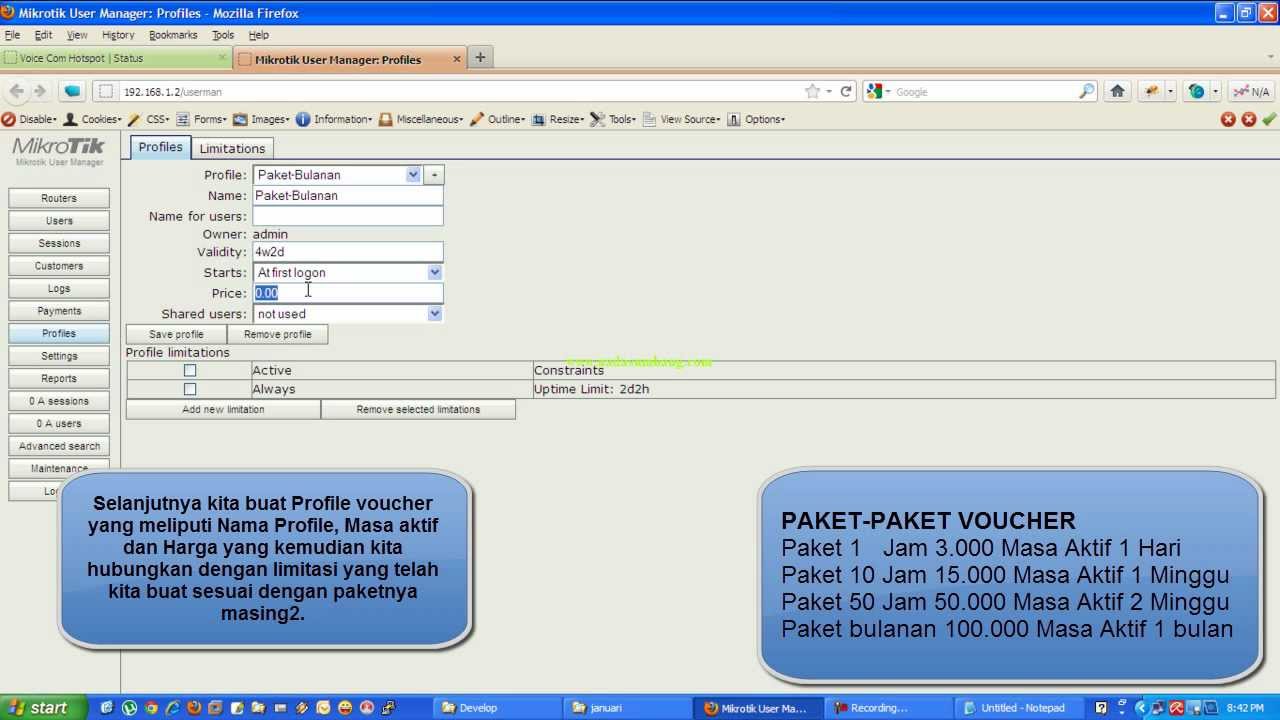Screen dimensions: 1280x720
Task: Click the Validity field showing 4w2d
Action: [x=348, y=252]
